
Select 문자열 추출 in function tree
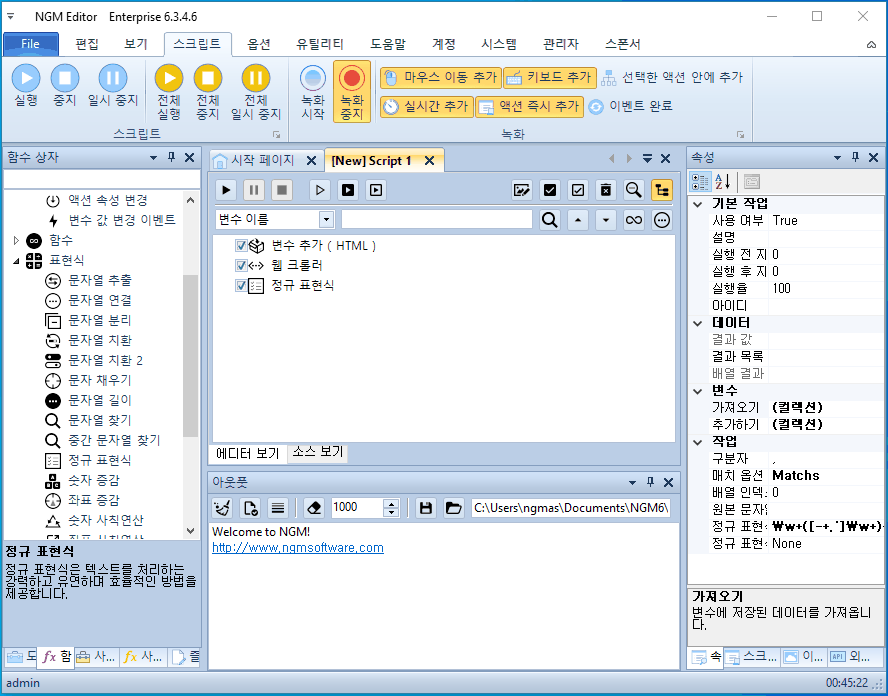point(100,280)
